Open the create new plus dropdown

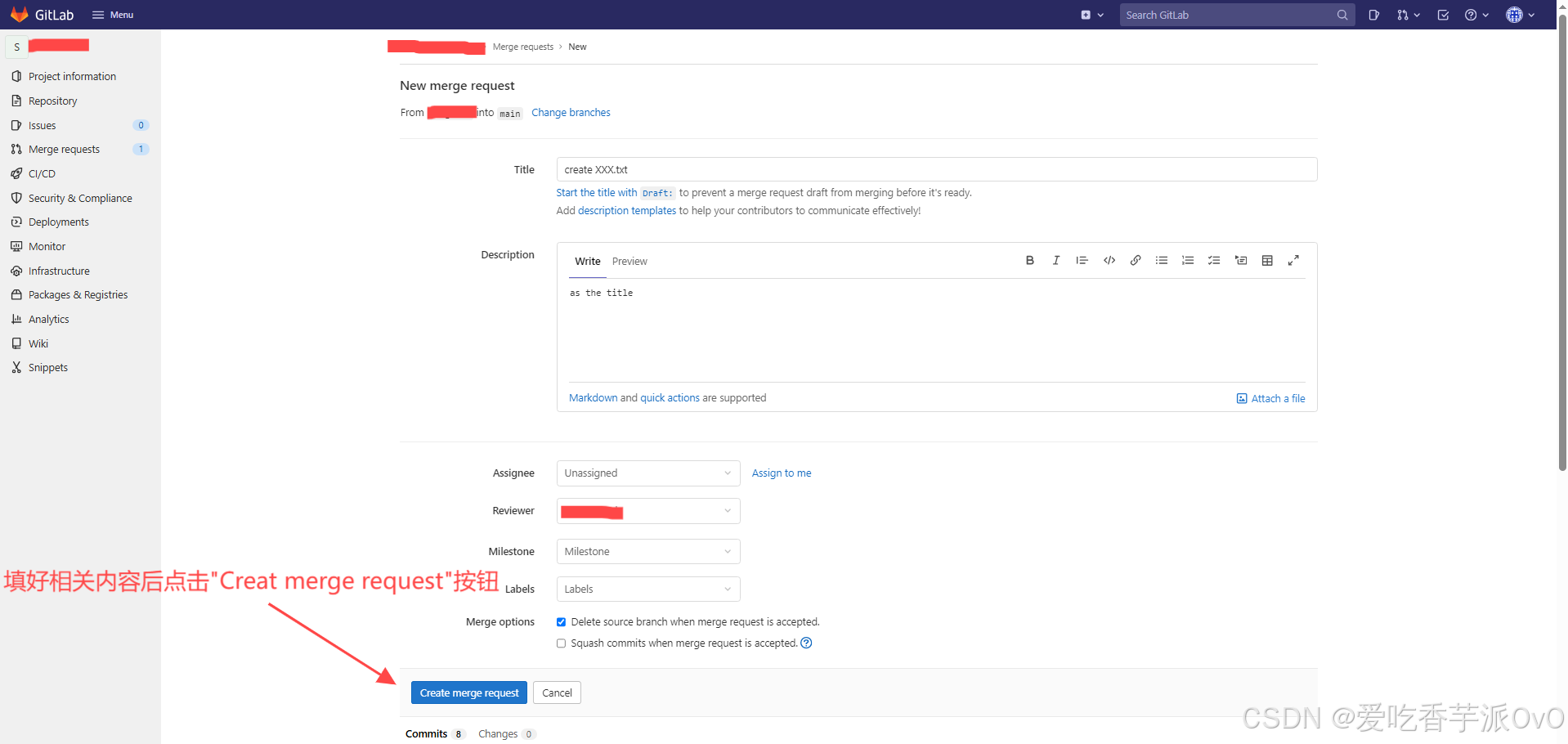point(1092,15)
